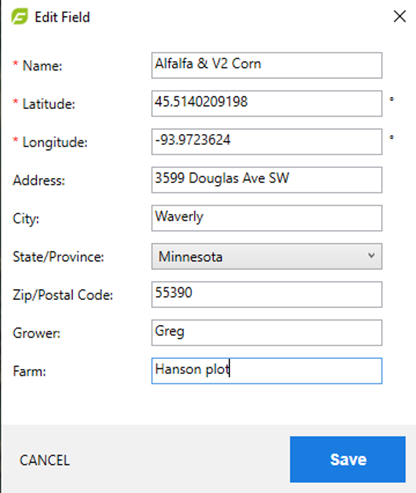Screen dimensions: 416x493
Task: Open the State/Province Minnesota dropdown
Action: (x=267, y=256)
